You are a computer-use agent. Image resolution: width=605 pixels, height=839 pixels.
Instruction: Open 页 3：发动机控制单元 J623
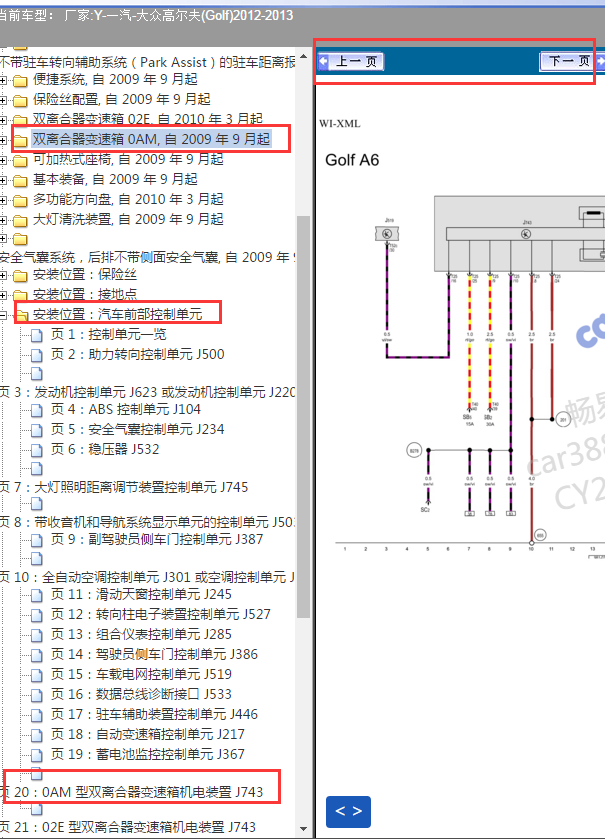(x=147, y=392)
